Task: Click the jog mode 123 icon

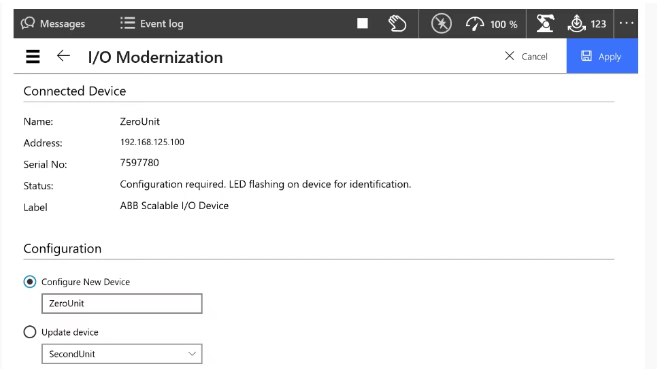Action: tap(587, 23)
